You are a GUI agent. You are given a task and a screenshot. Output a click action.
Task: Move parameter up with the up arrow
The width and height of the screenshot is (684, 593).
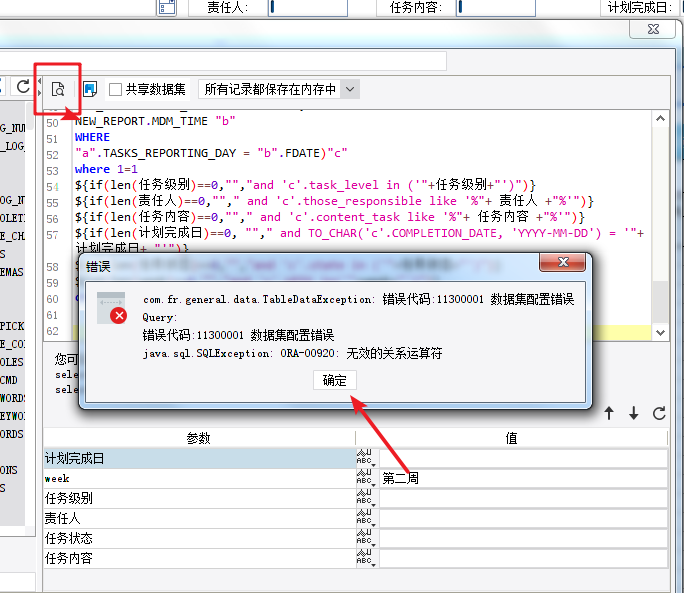pyautogui.click(x=609, y=413)
